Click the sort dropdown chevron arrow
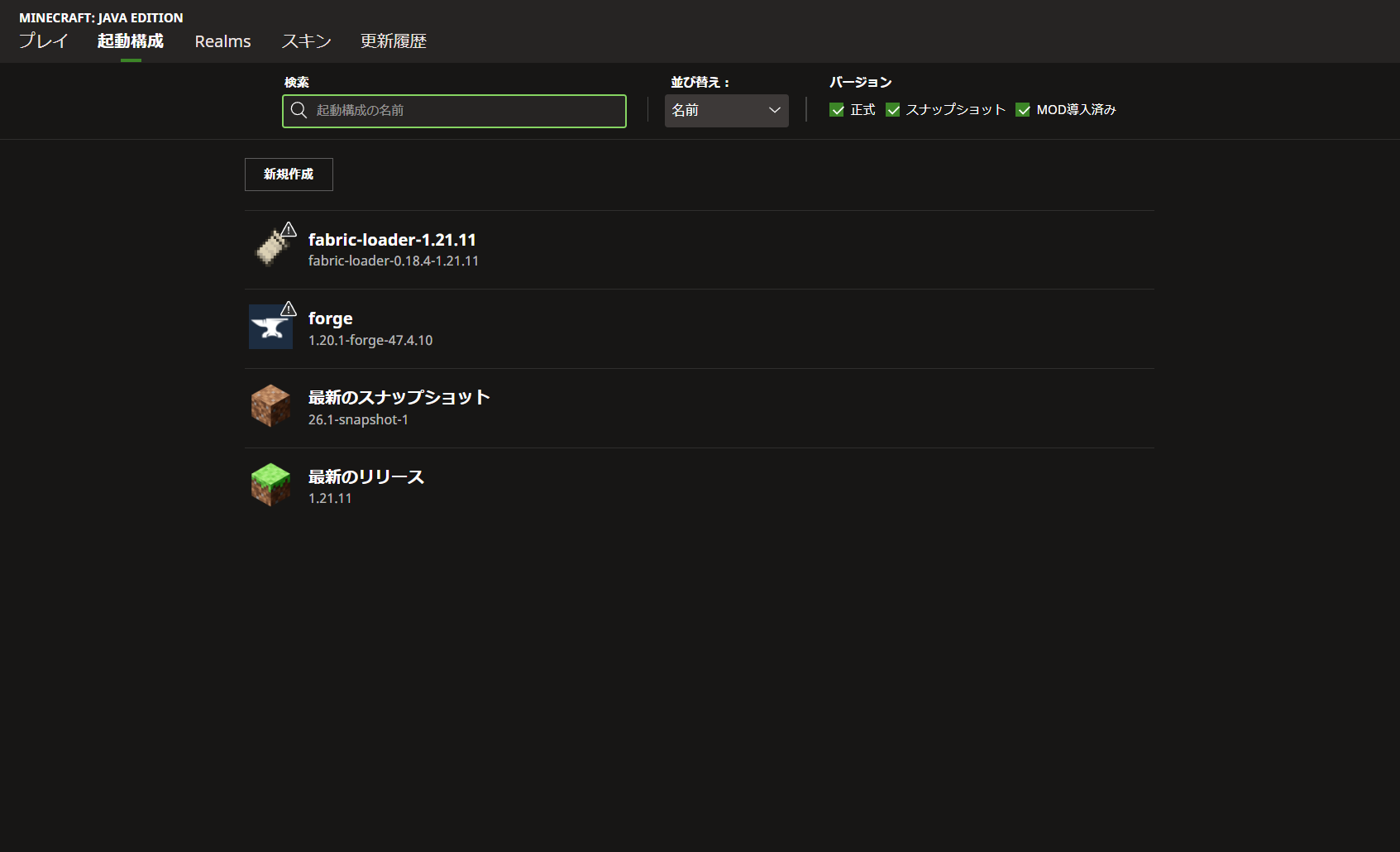Viewport: 1400px width, 852px height. pyautogui.click(x=775, y=111)
